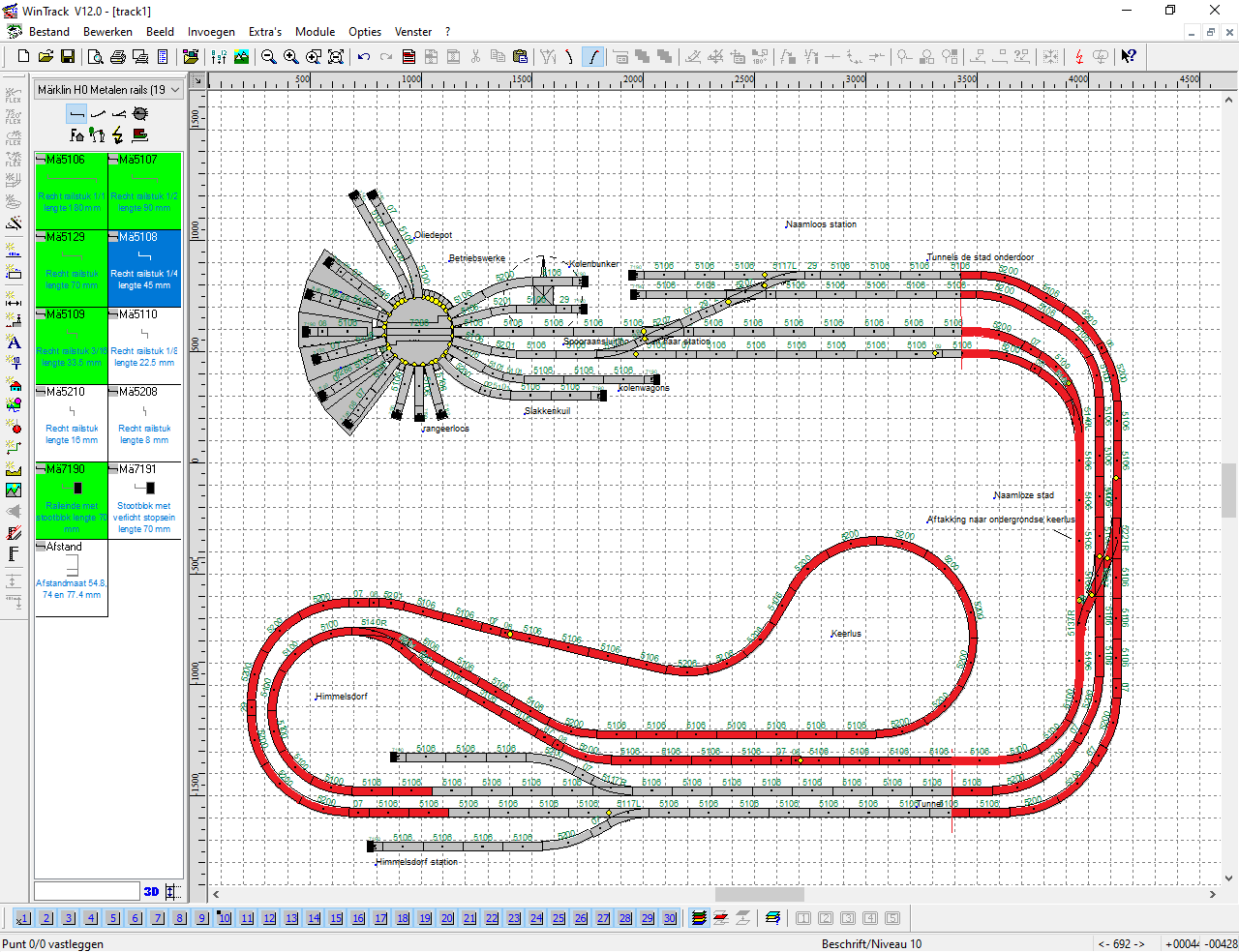Toggle layer 20 button
1239x952 pixels.
tap(447, 918)
